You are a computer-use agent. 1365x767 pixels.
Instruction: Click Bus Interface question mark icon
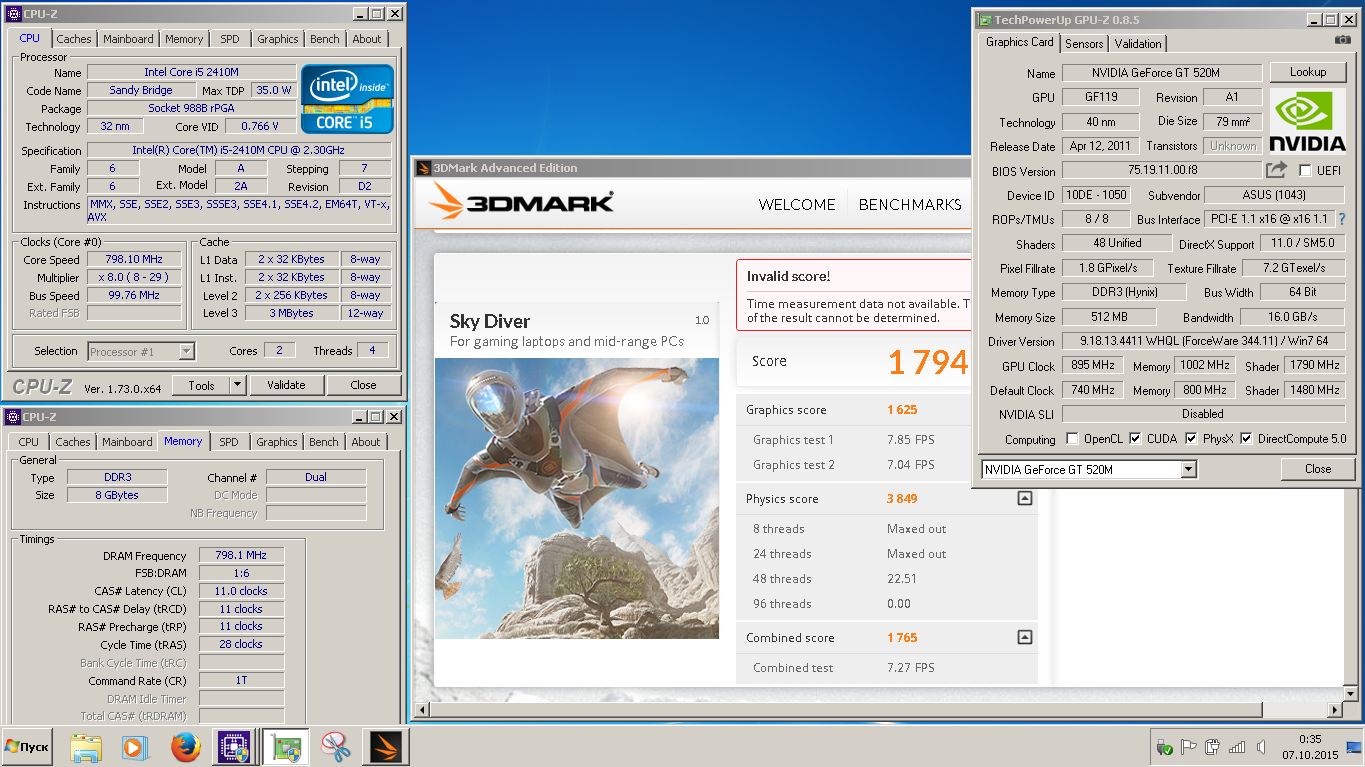click(1341, 219)
